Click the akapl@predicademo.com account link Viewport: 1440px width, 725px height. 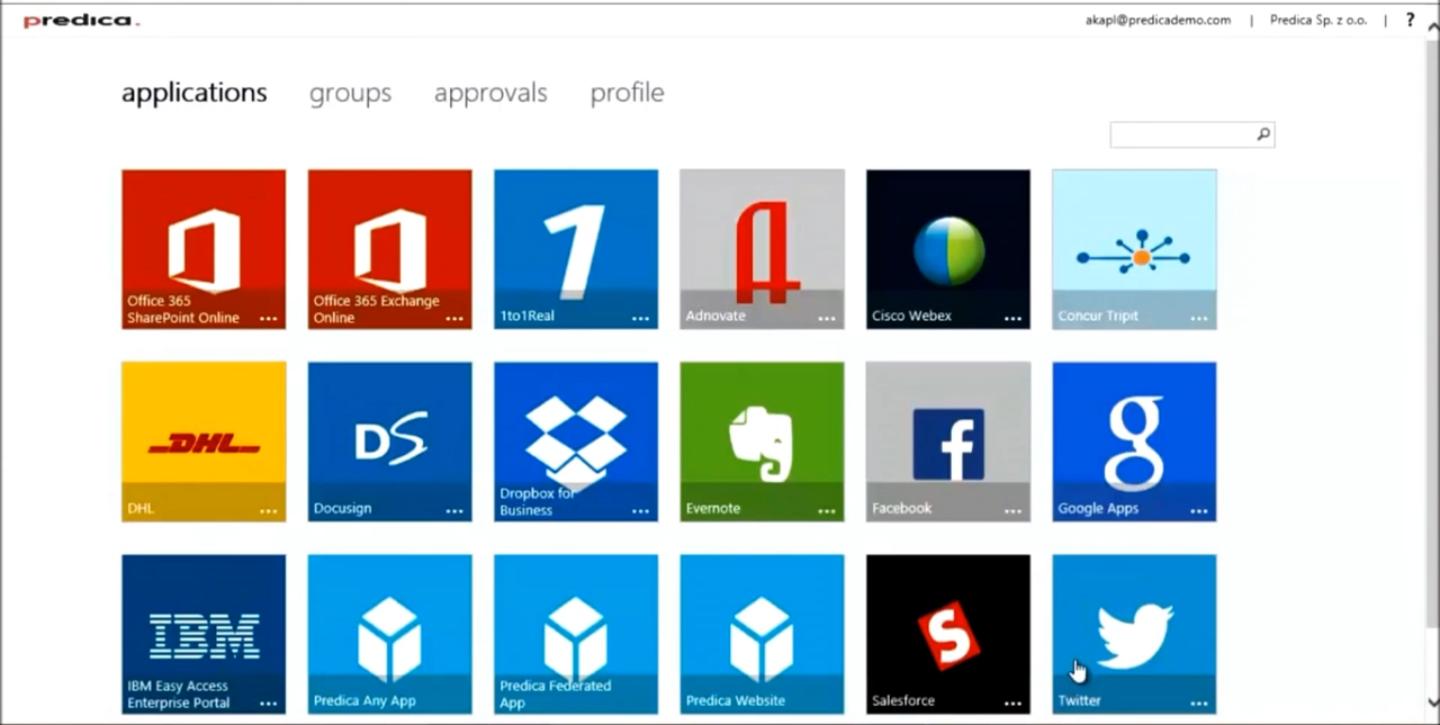tap(1158, 20)
